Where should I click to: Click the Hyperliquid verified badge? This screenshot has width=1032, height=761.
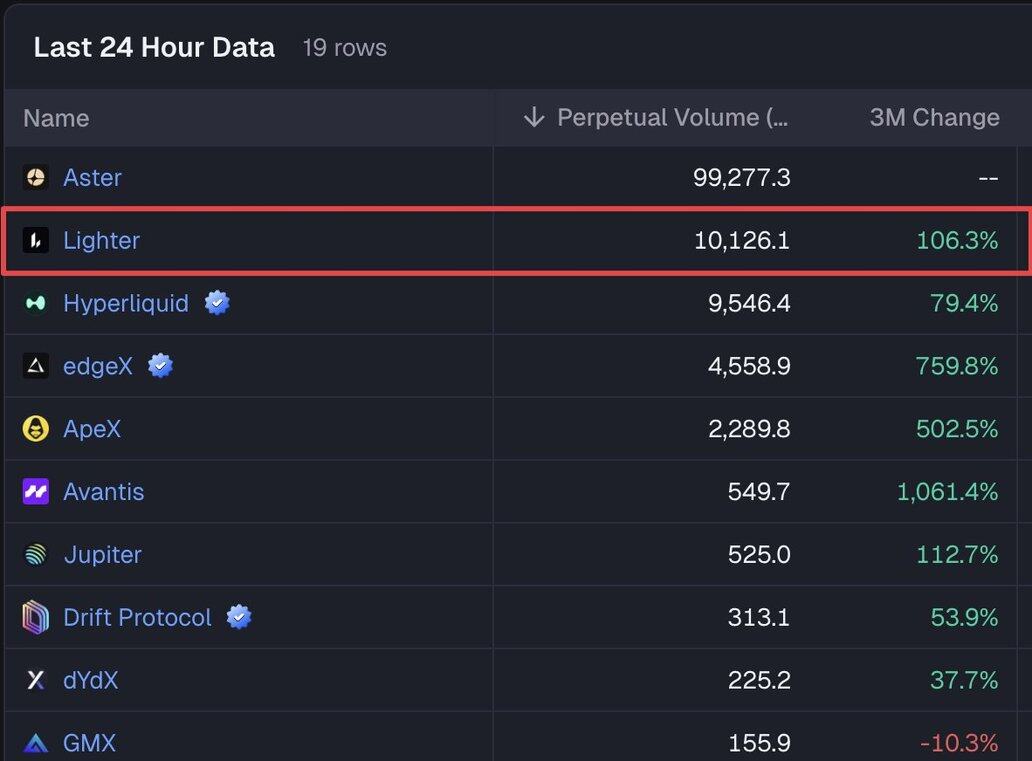217,303
